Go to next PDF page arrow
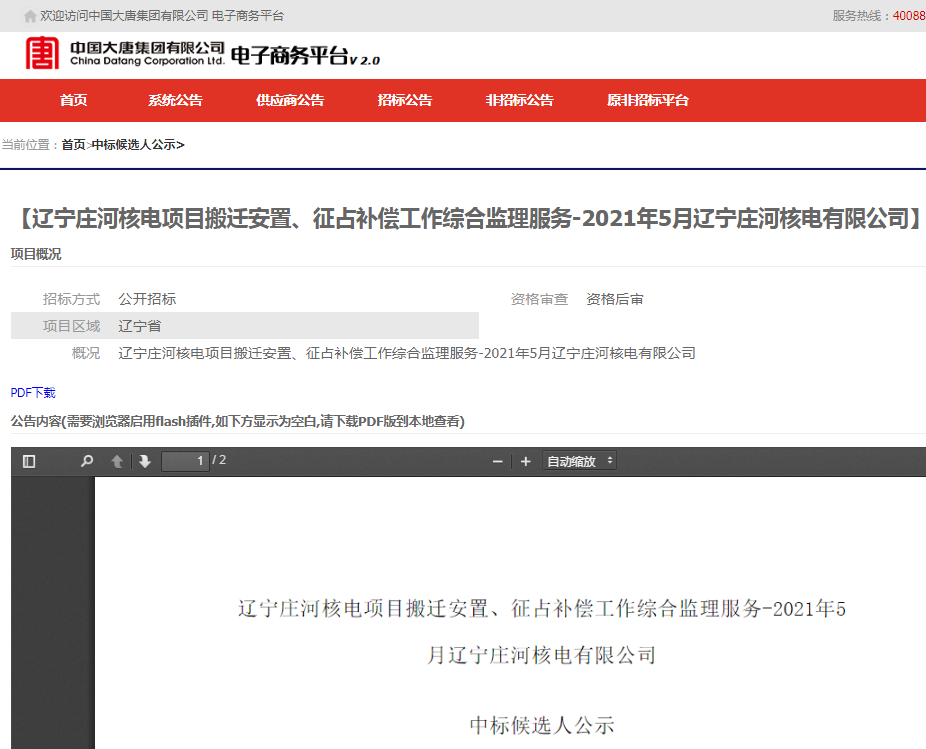The width and height of the screenshot is (926, 749). coord(145,461)
